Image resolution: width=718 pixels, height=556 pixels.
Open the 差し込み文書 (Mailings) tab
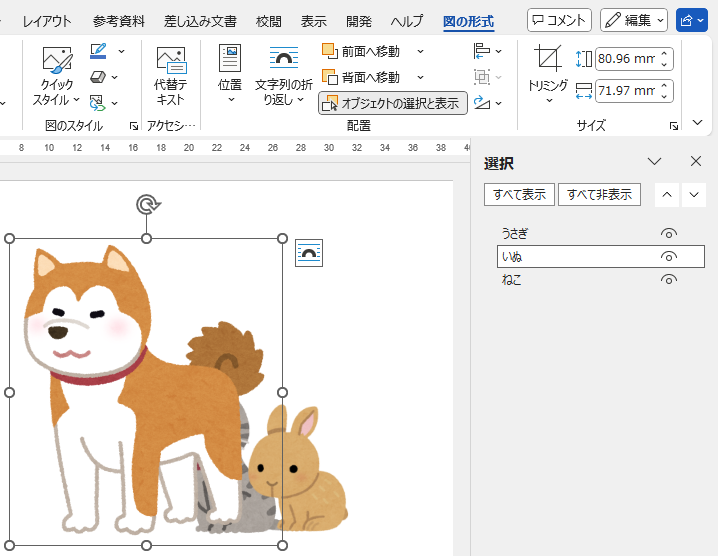(200, 21)
